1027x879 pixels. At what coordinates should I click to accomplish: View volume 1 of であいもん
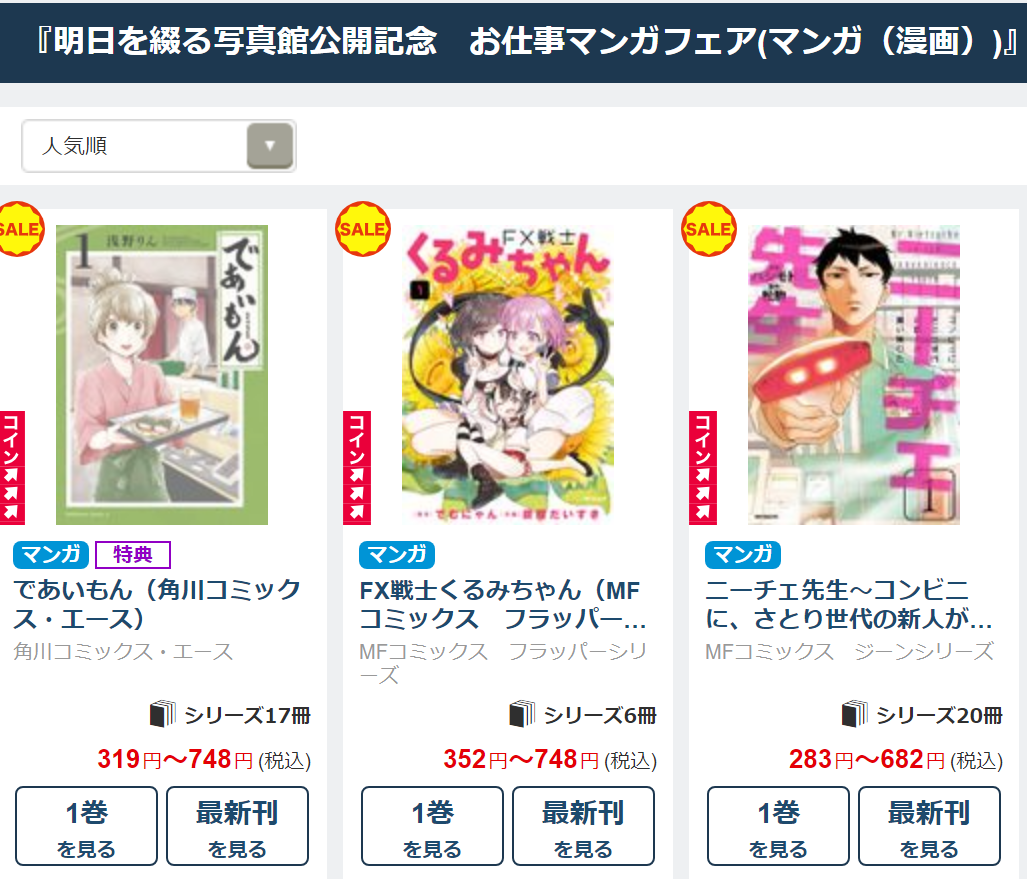(x=86, y=826)
